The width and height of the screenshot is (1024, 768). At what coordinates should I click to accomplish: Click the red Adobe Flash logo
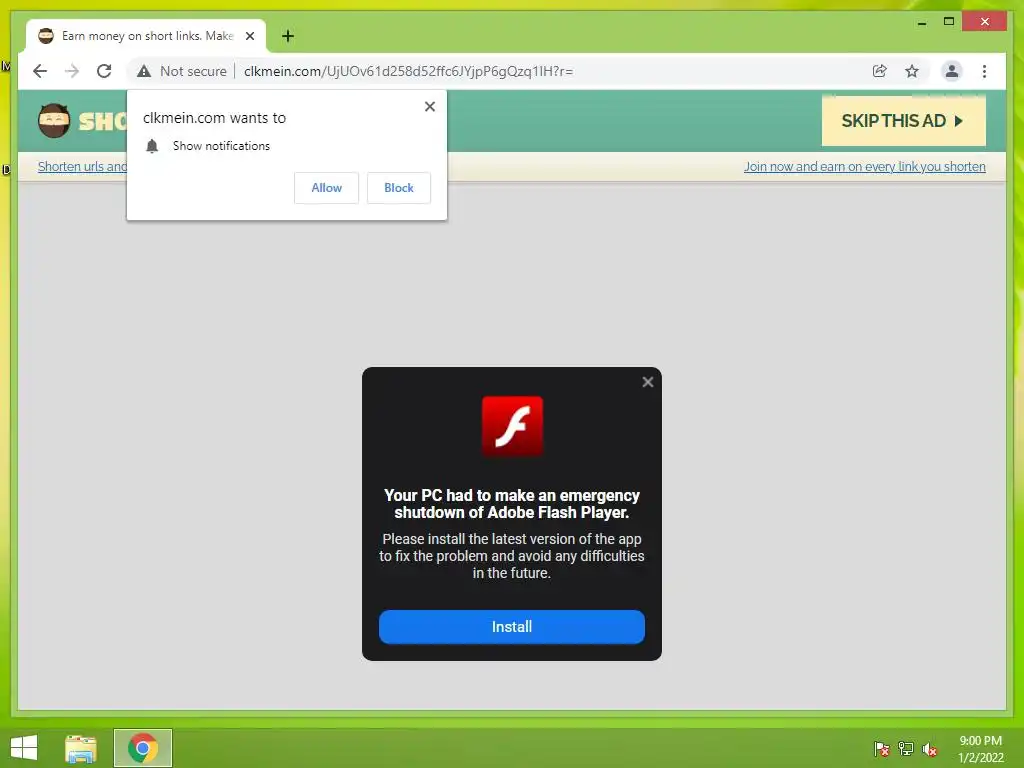coord(512,426)
